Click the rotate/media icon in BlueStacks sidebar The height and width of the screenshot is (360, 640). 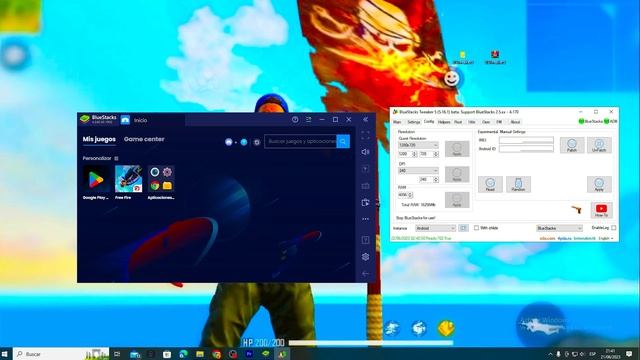click(x=365, y=202)
